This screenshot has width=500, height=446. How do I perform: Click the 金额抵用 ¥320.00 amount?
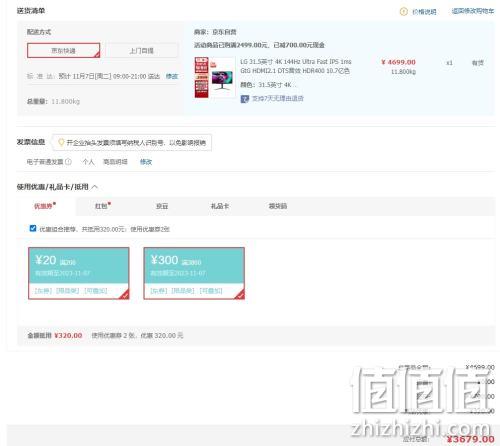pyautogui.click(x=68, y=335)
